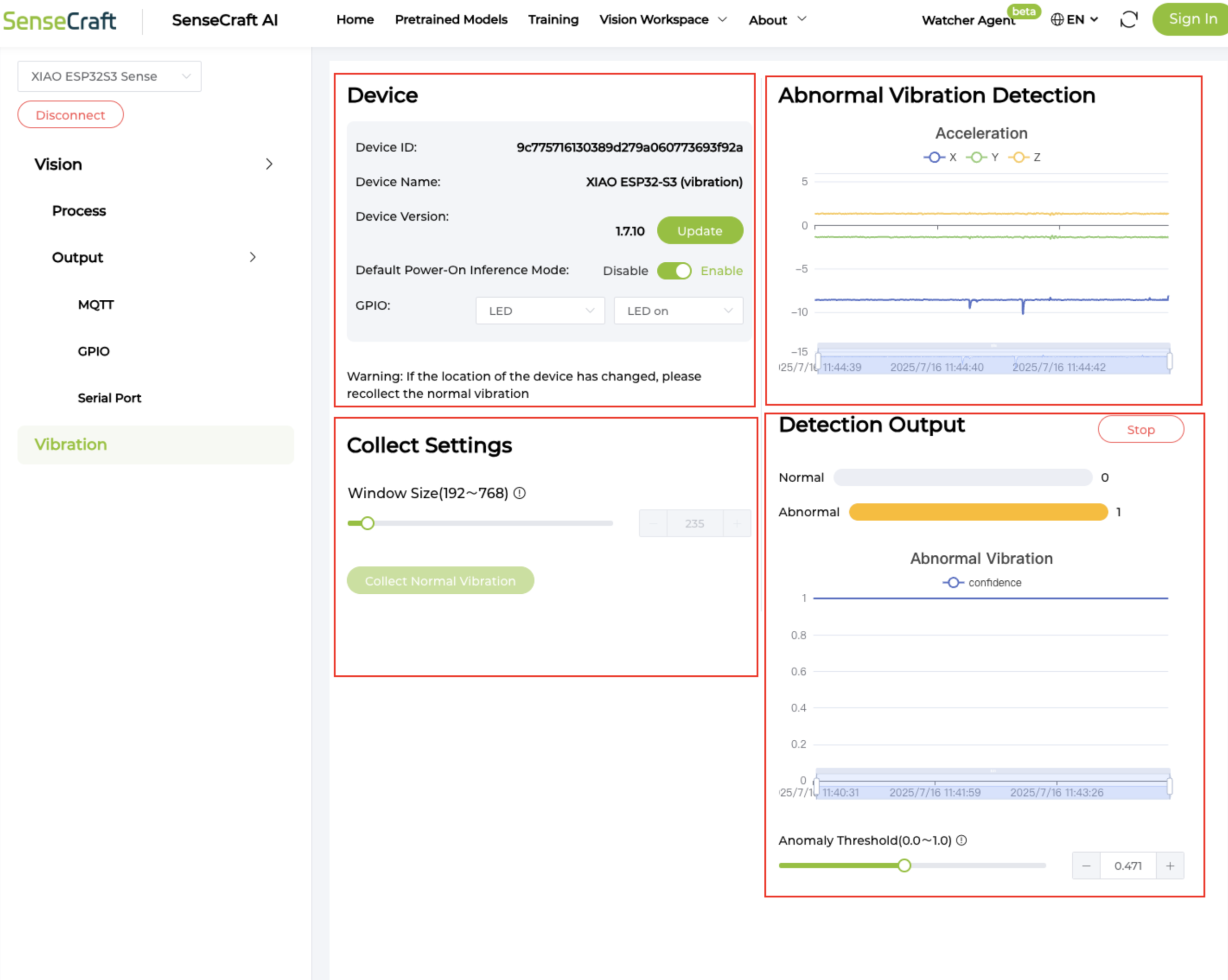1228x980 pixels.
Task: Click Disable label of inference mode
Action: click(x=626, y=270)
